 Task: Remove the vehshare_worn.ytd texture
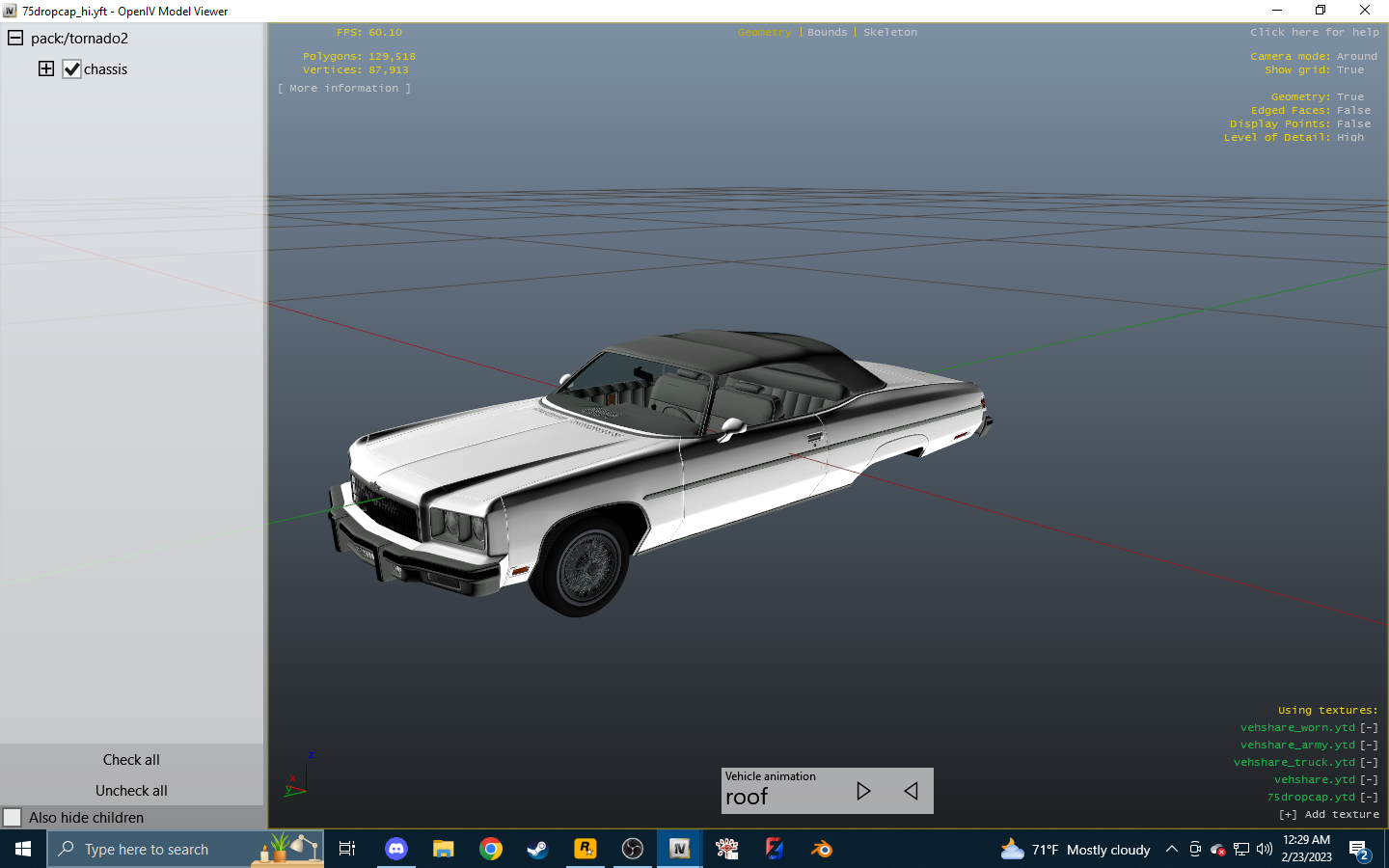pyautogui.click(x=1369, y=727)
